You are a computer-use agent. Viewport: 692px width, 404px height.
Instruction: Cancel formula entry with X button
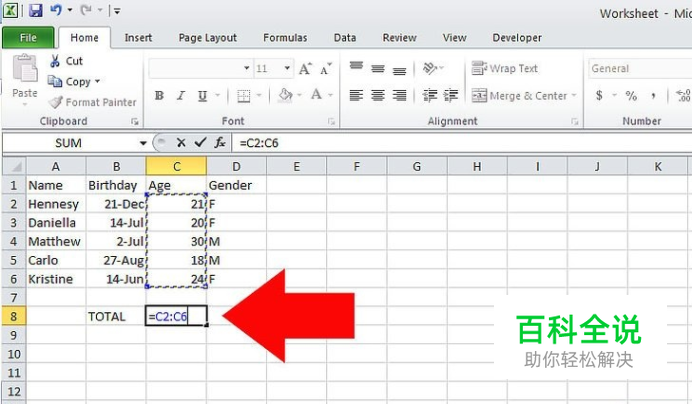pos(181,143)
